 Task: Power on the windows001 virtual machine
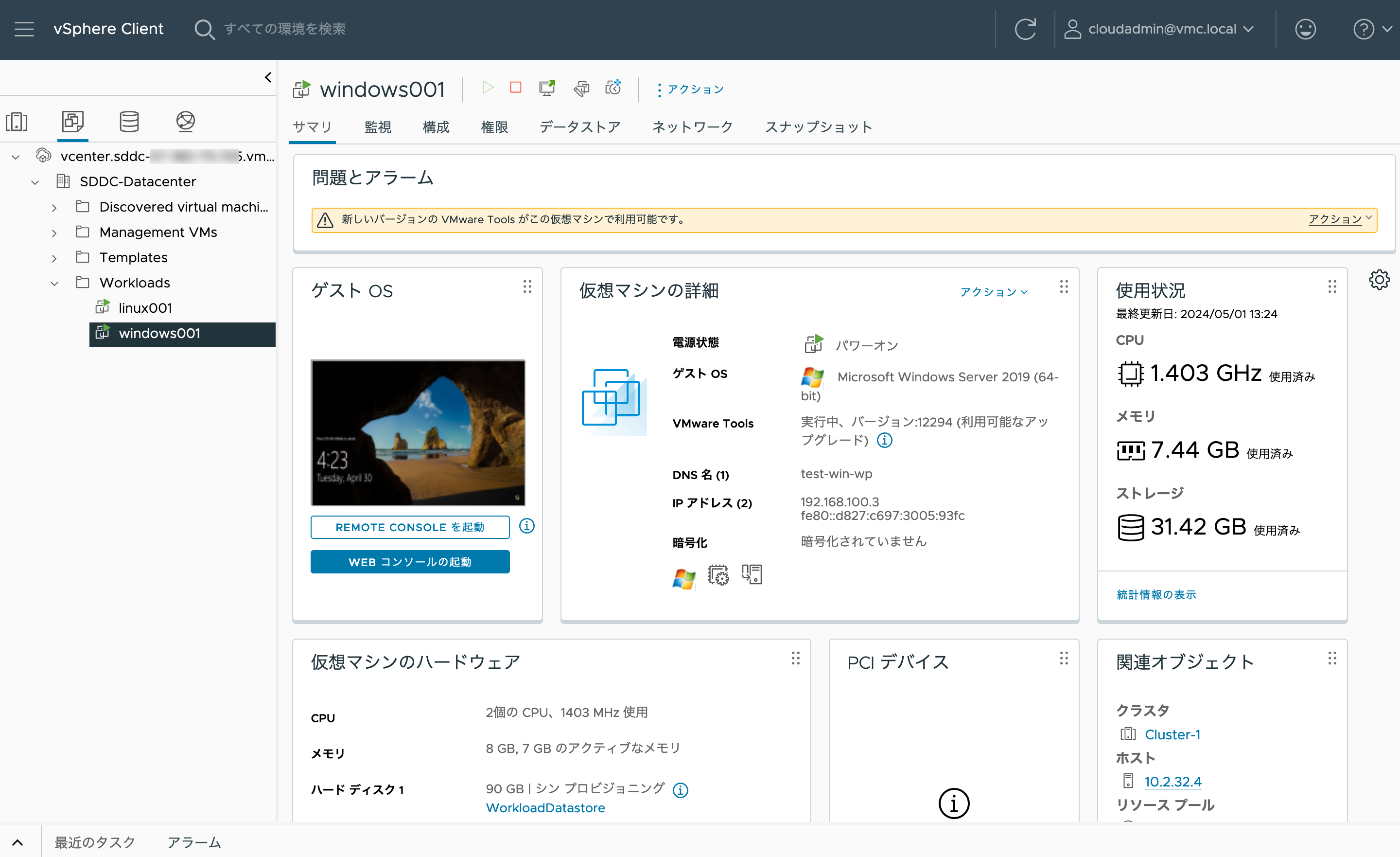(x=488, y=88)
